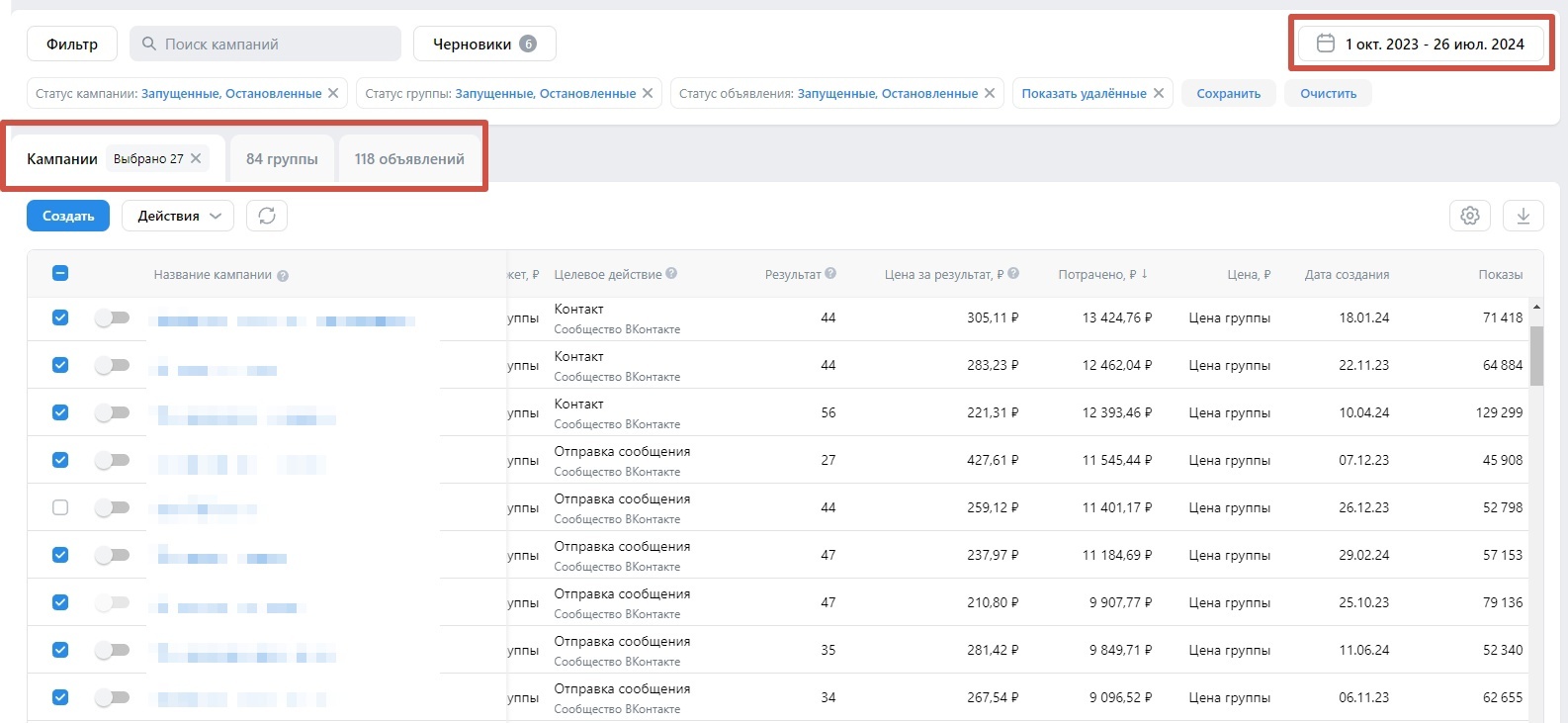Show help for 'Название кампании' column
The height and width of the screenshot is (723, 1568).
tap(283, 276)
